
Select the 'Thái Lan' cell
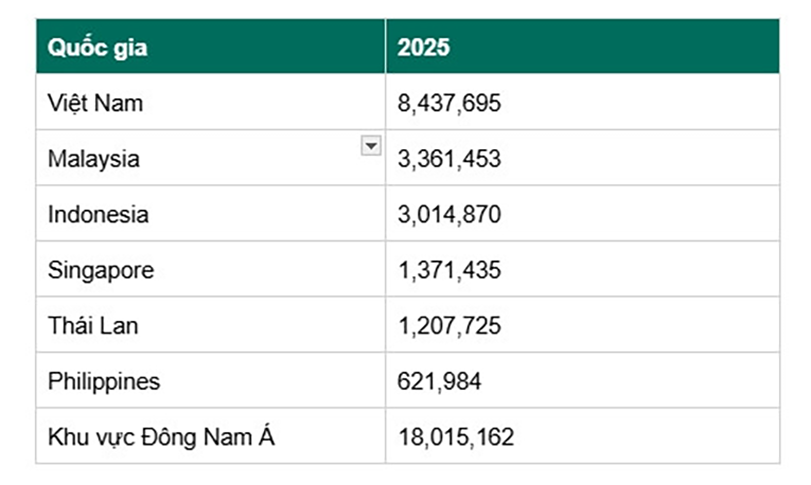point(211,325)
